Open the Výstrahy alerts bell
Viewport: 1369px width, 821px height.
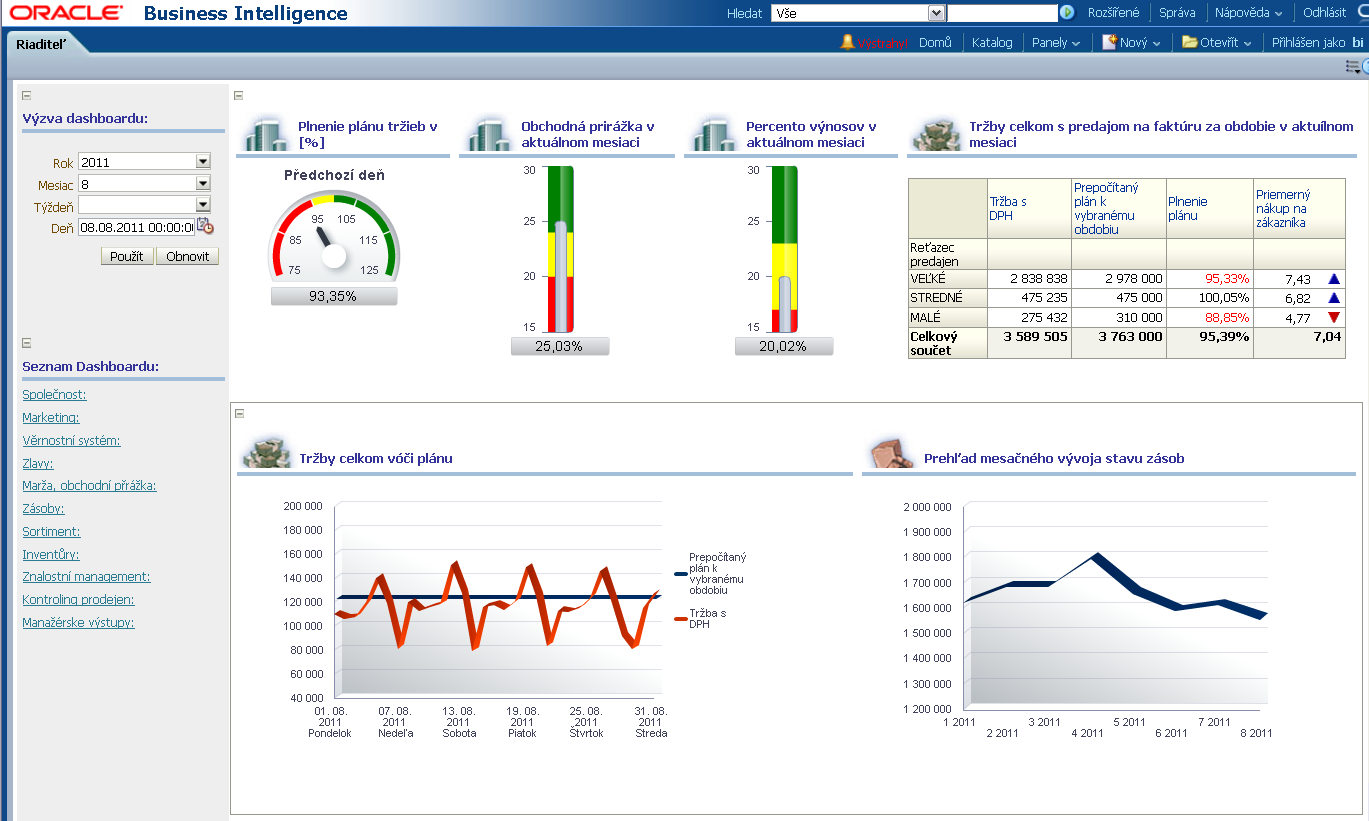[x=848, y=42]
